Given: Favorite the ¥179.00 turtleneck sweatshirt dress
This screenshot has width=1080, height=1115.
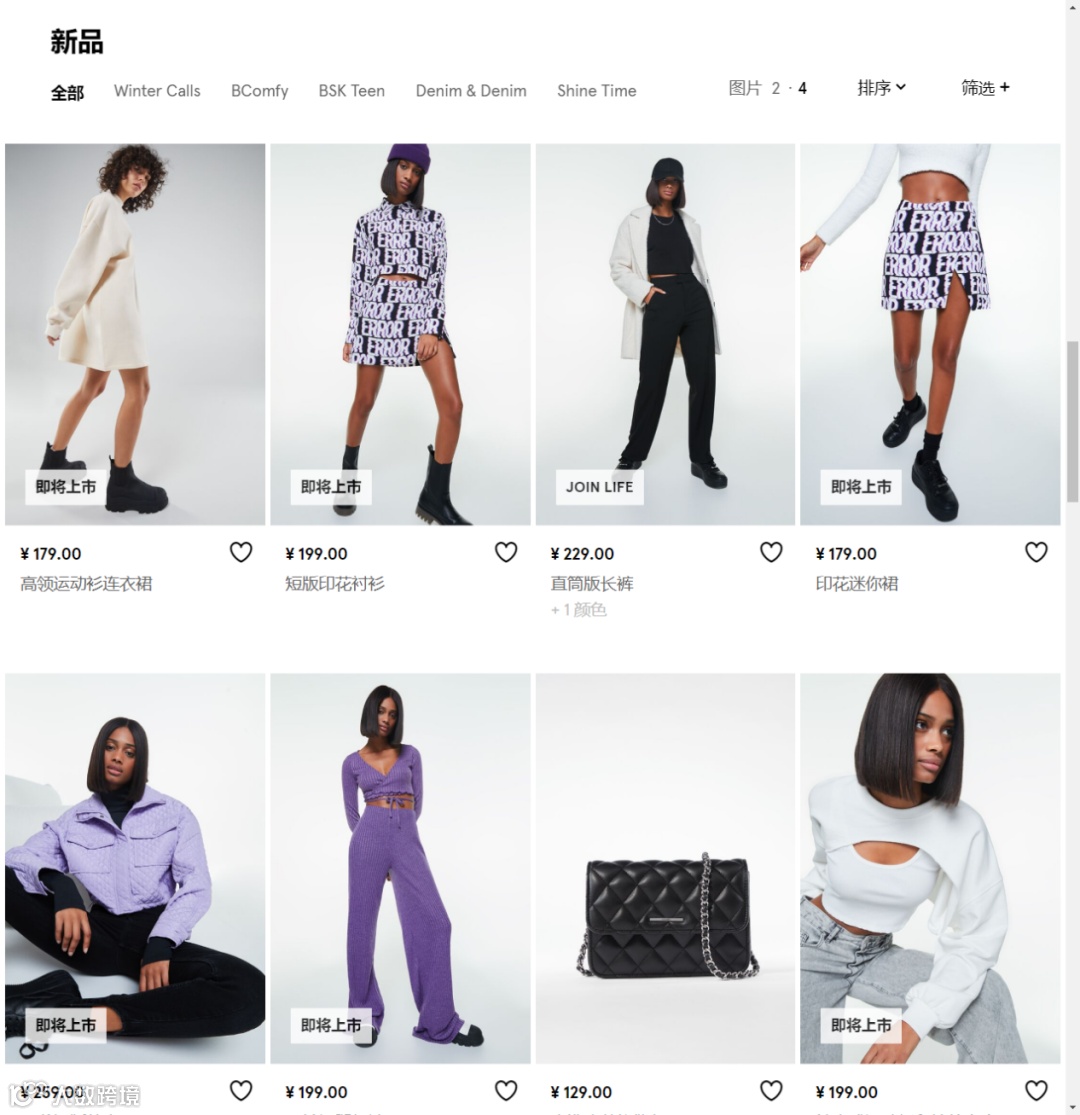Looking at the screenshot, I should pyautogui.click(x=241, y=552).
